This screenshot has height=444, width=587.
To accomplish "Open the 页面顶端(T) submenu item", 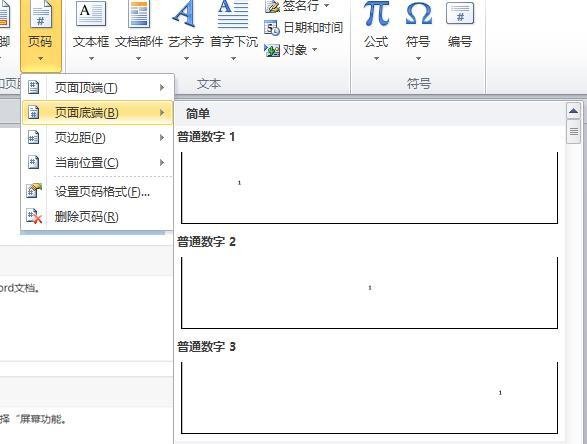I will [x=97, y=88].
